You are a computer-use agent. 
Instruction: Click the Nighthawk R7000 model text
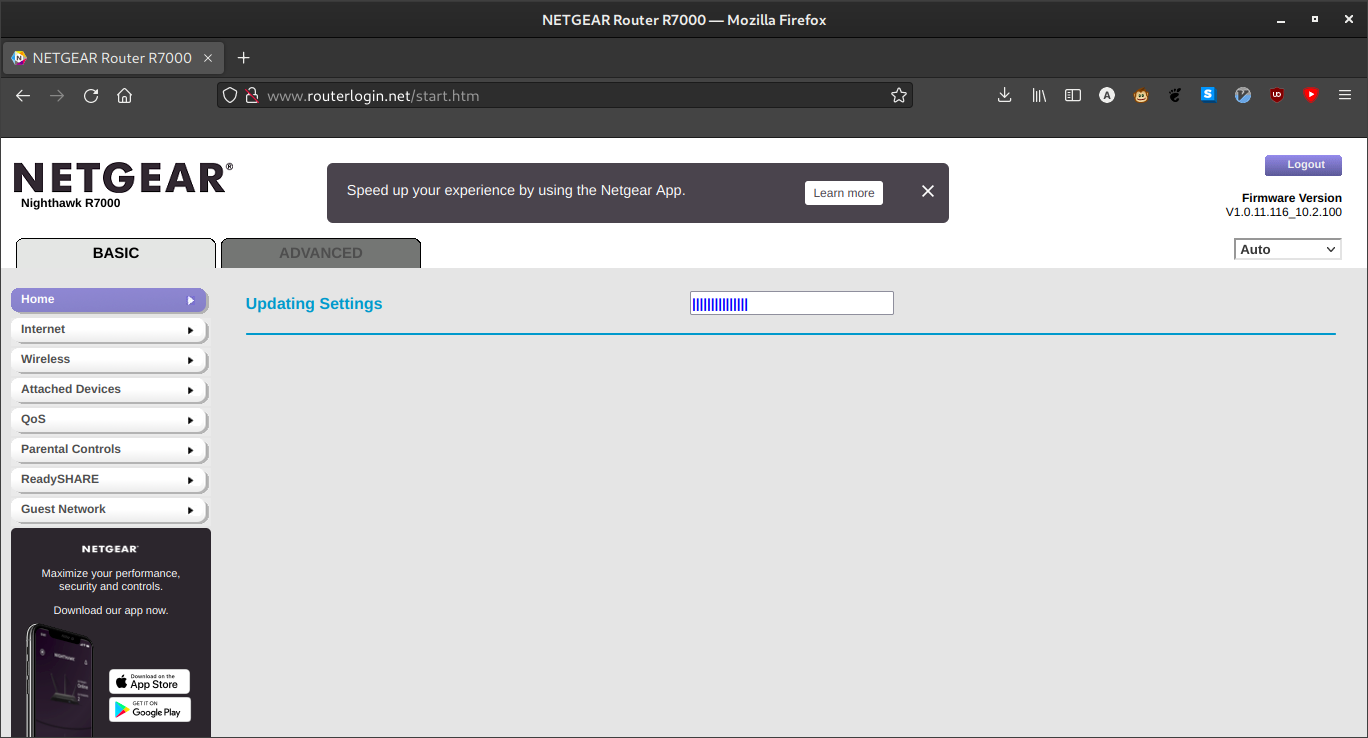pyautogui.click(x=70, y=203)
